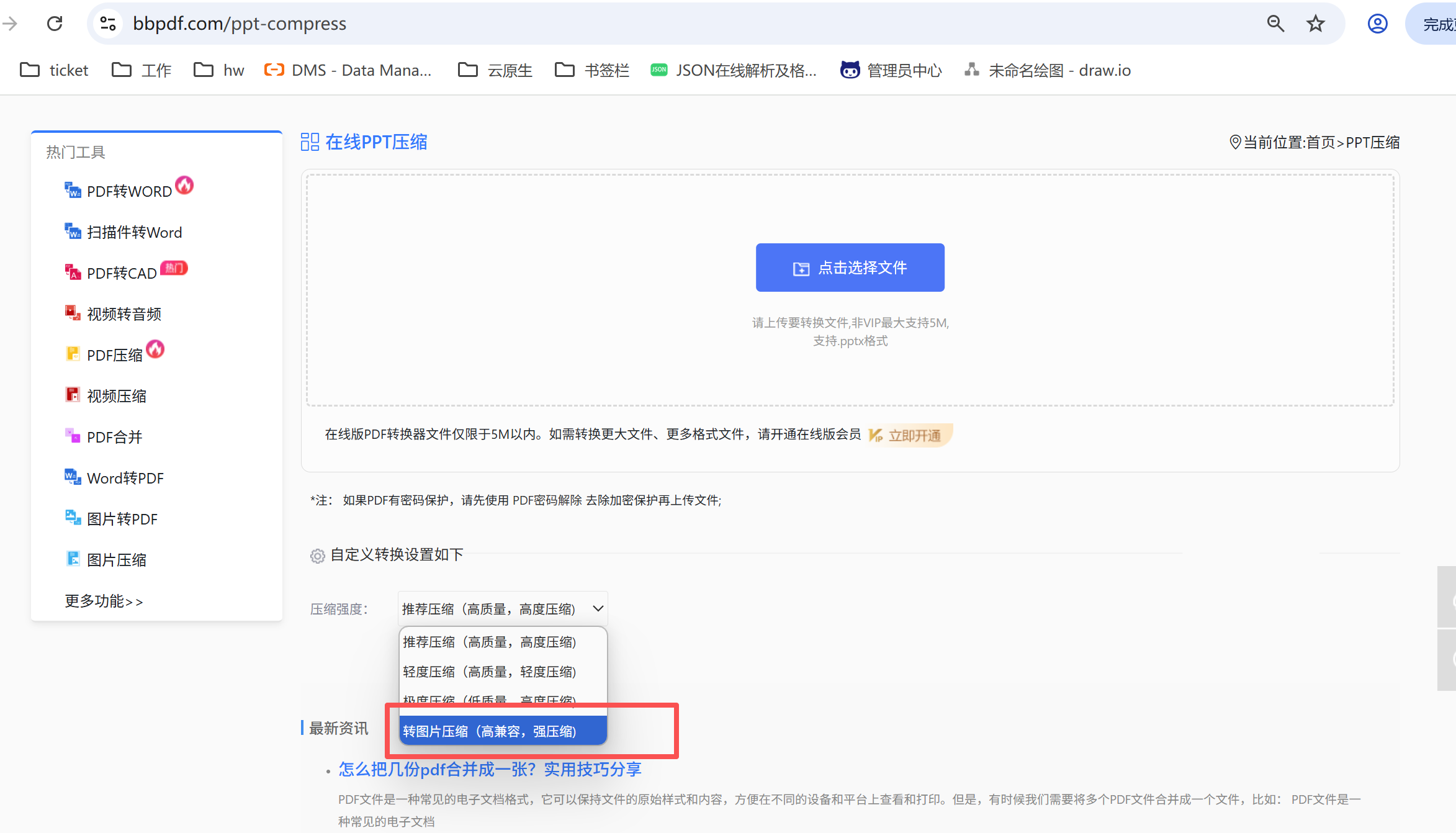Open the Chrome profile avatar icon
This screenshot has width=1456, height=833.
point(1377,24)
